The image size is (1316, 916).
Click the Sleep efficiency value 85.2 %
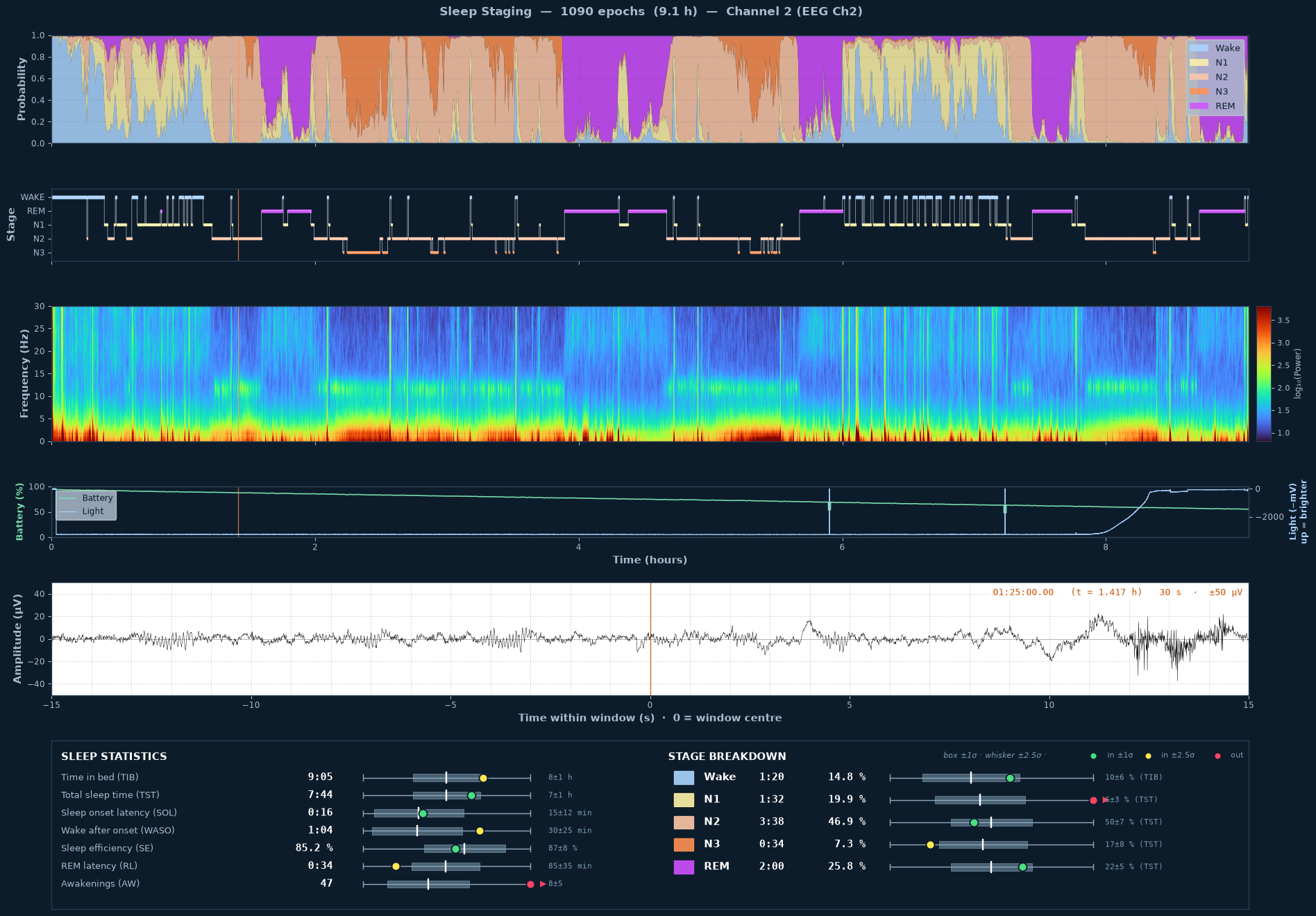pos(314,848)
